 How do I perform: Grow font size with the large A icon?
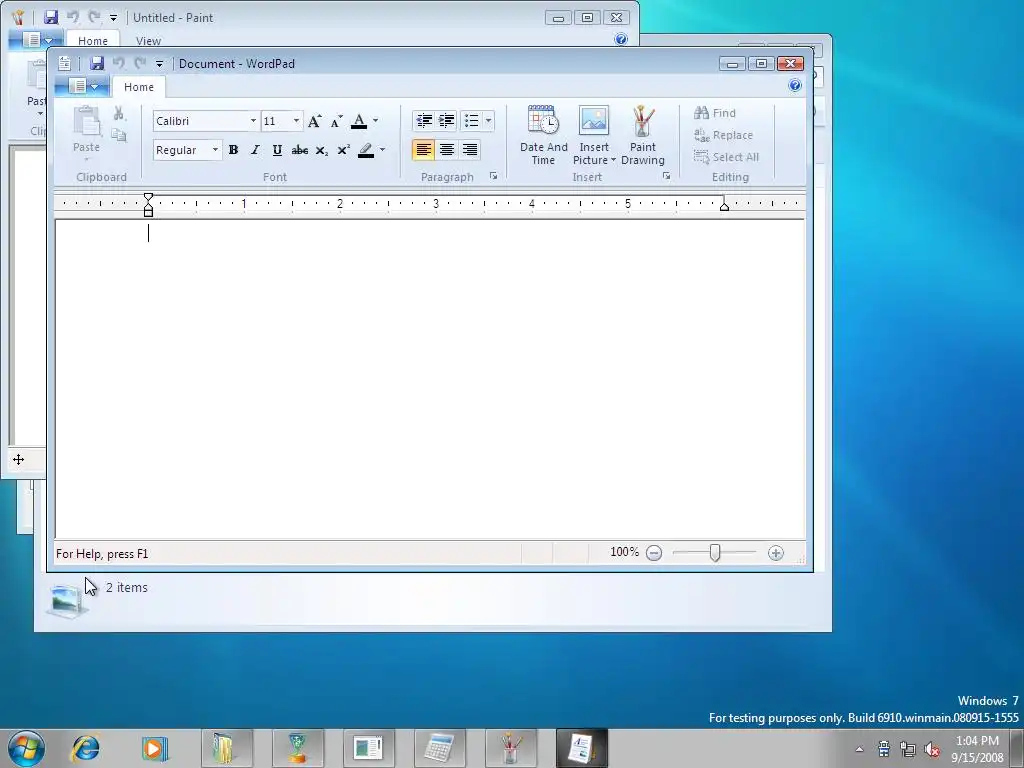pyautogui.click(x=315, y=121)
